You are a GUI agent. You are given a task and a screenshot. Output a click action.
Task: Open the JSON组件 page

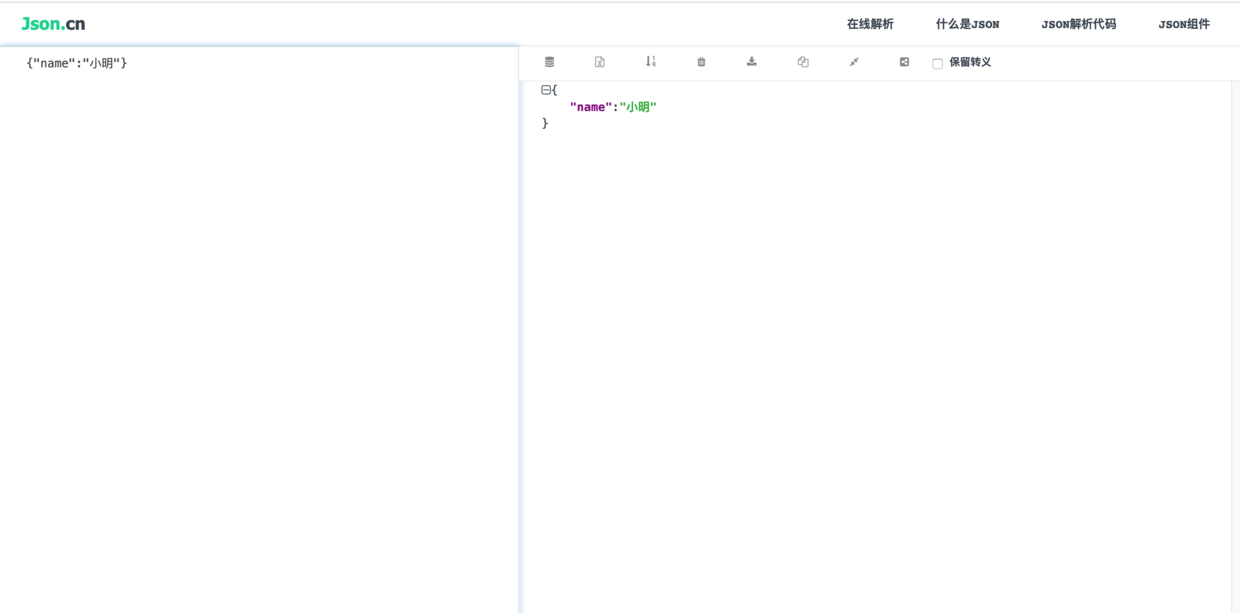[x=1184, y=23]
